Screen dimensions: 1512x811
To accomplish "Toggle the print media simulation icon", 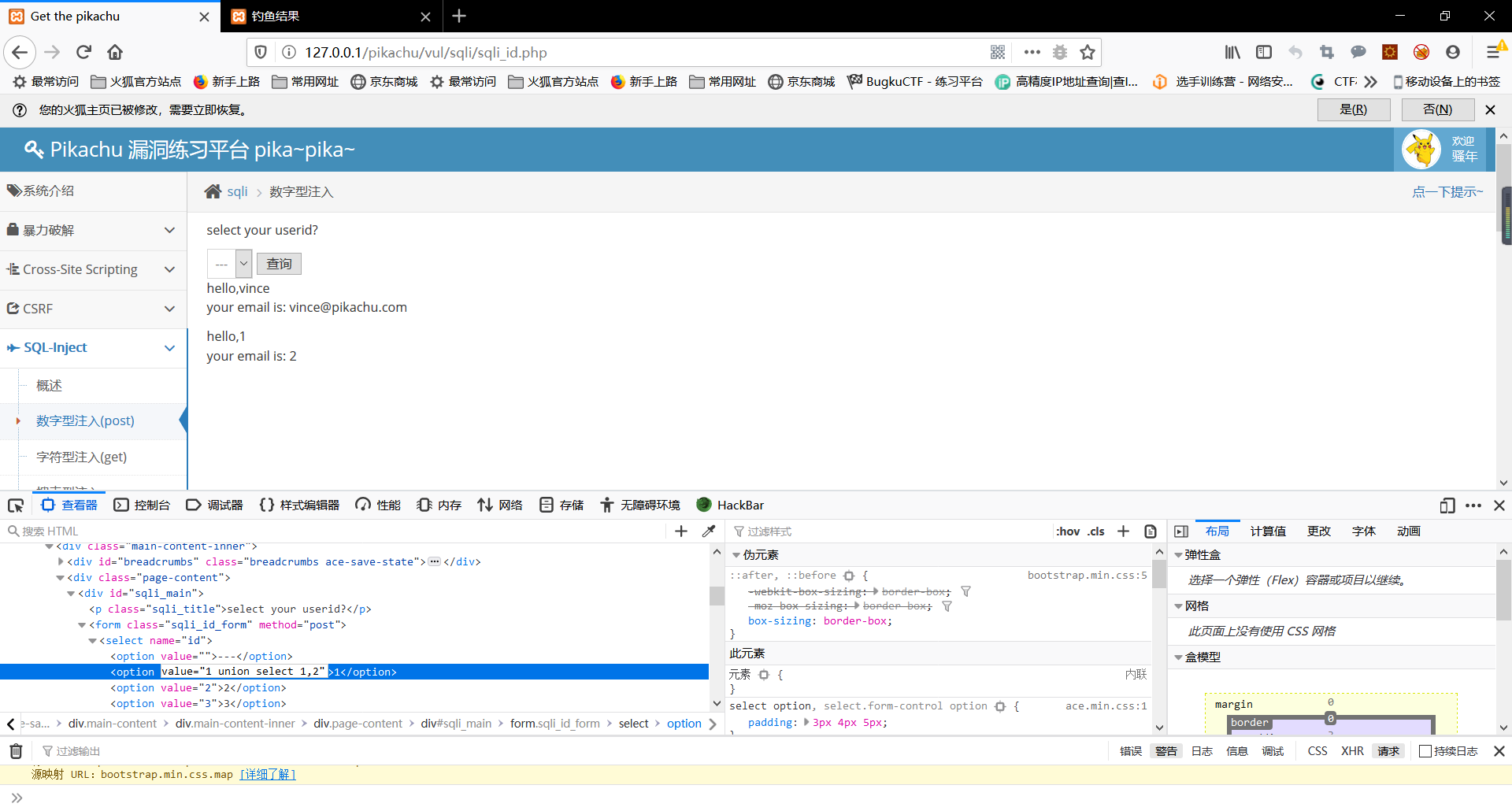I will [1151, 531].
